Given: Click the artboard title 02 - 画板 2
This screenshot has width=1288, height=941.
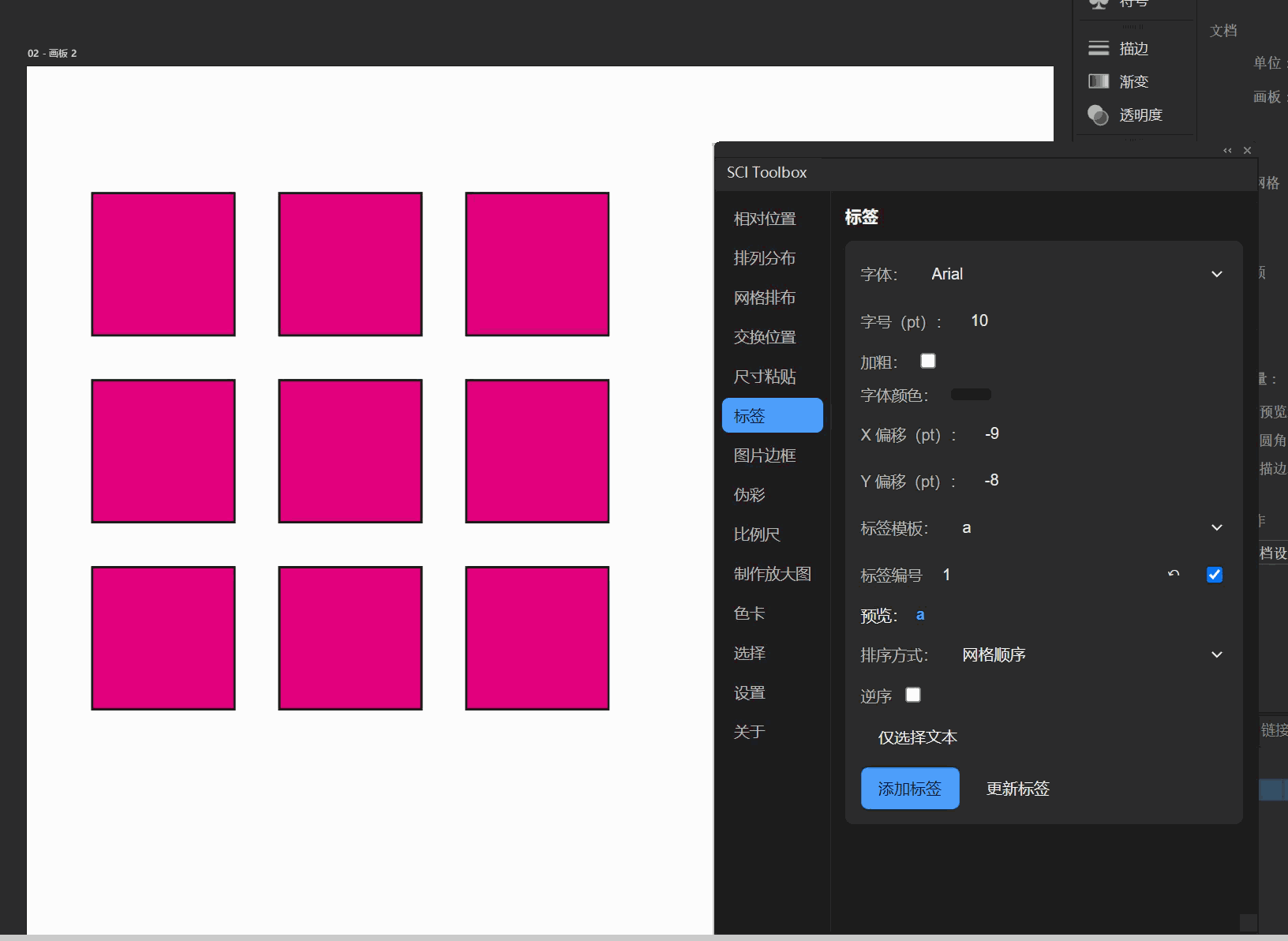Looking at the screenshot, I should click(52, 53).
